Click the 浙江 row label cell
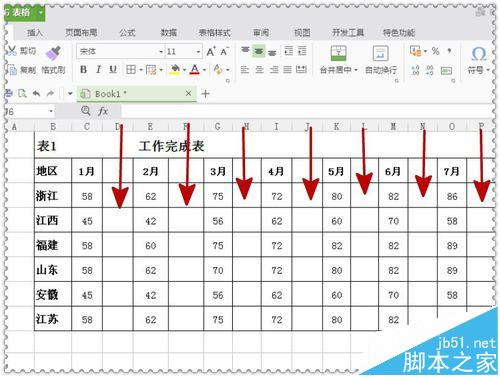500x377 pixels. pos(53,195)
